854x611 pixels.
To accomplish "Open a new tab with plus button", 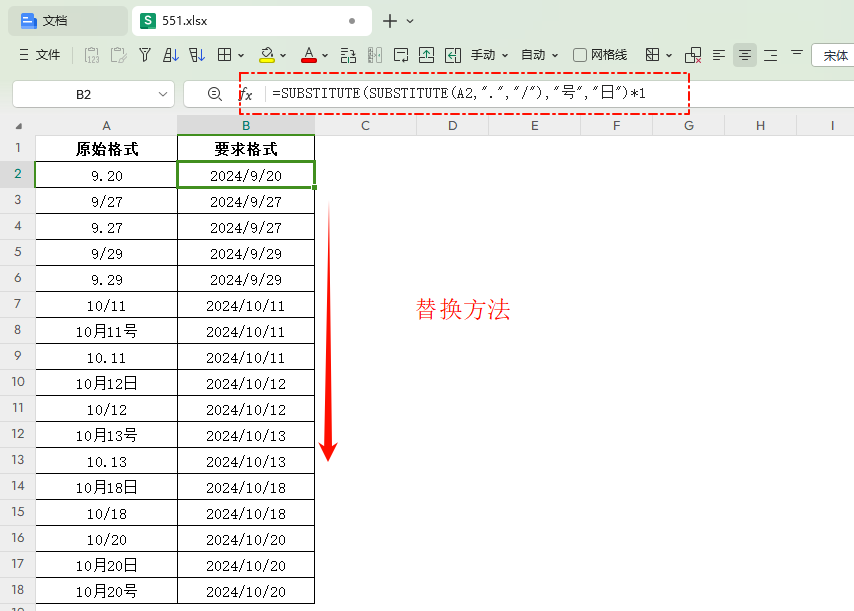I will [390, 21].
